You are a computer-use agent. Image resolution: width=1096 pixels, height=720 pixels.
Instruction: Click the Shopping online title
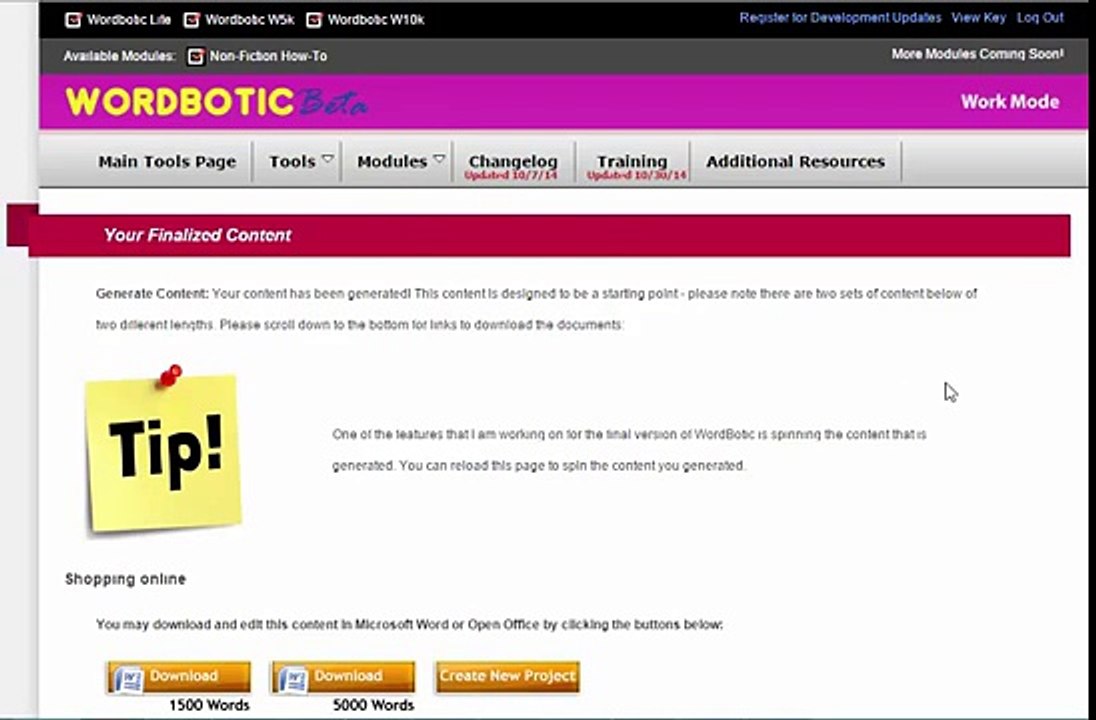126,579
